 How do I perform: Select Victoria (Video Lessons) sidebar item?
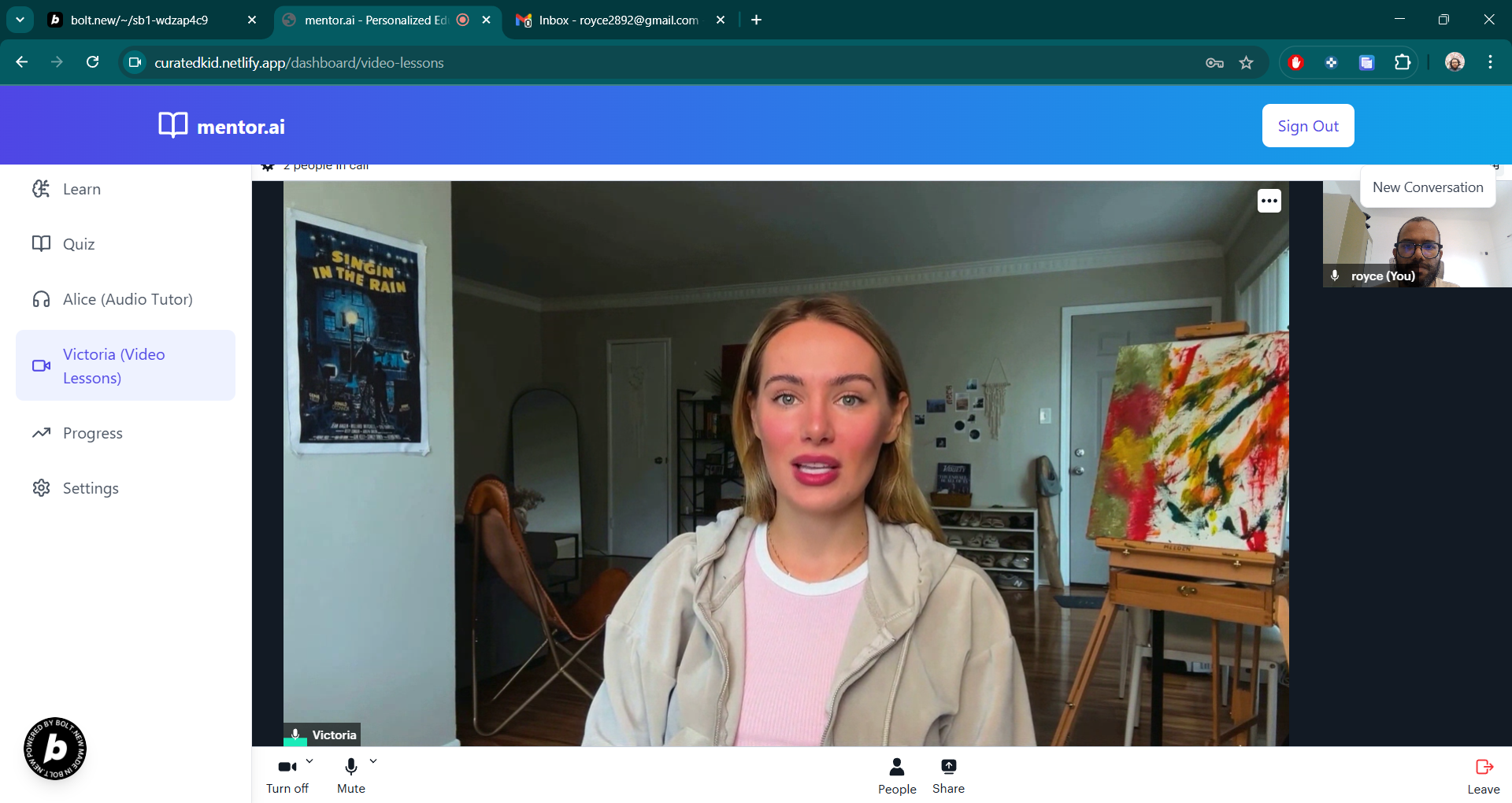click(125, 365)
